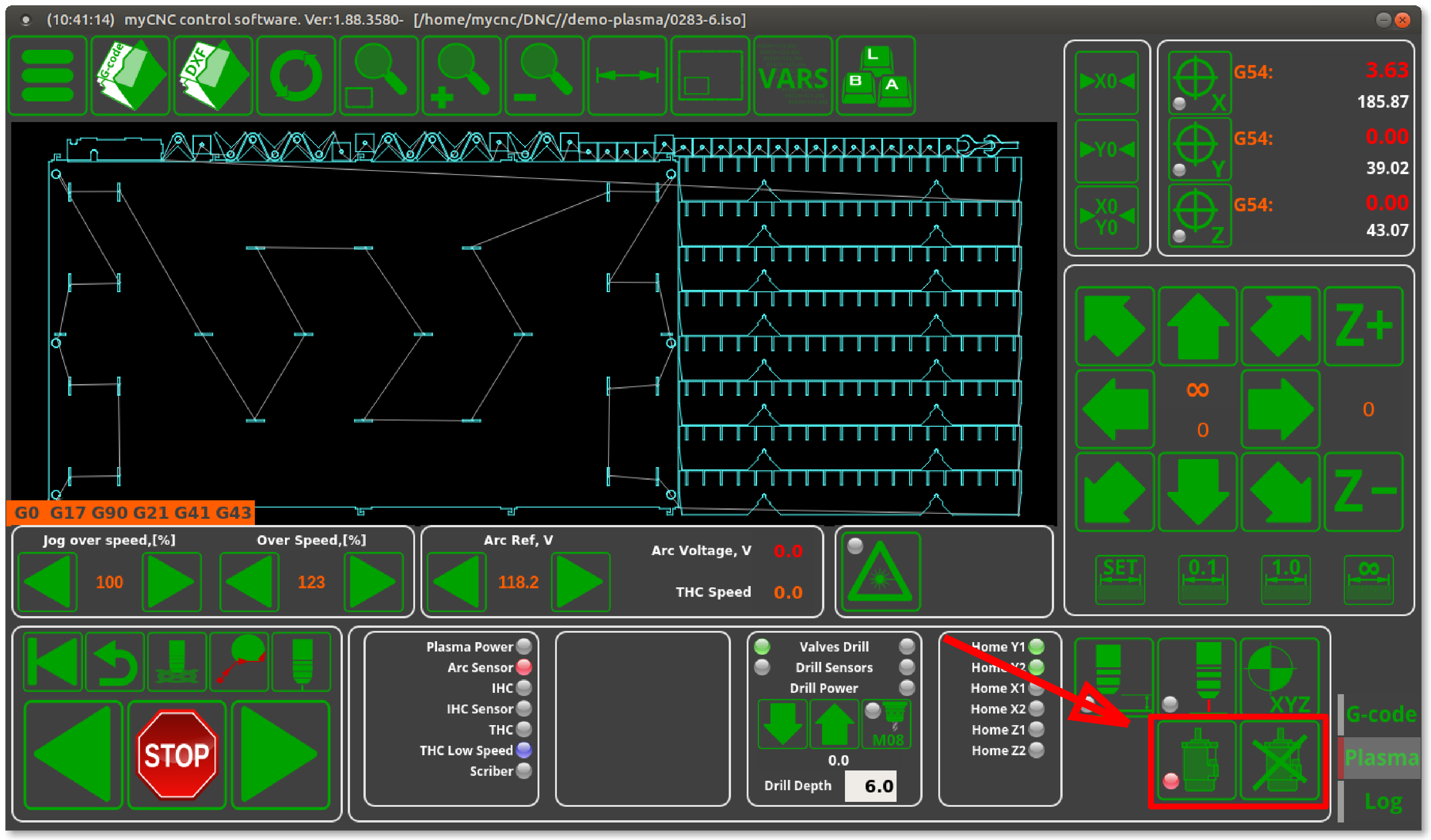Switch to the Log tab
Screen dimensions: 1431x840
pyautogui.click(x=1383, y=801)
